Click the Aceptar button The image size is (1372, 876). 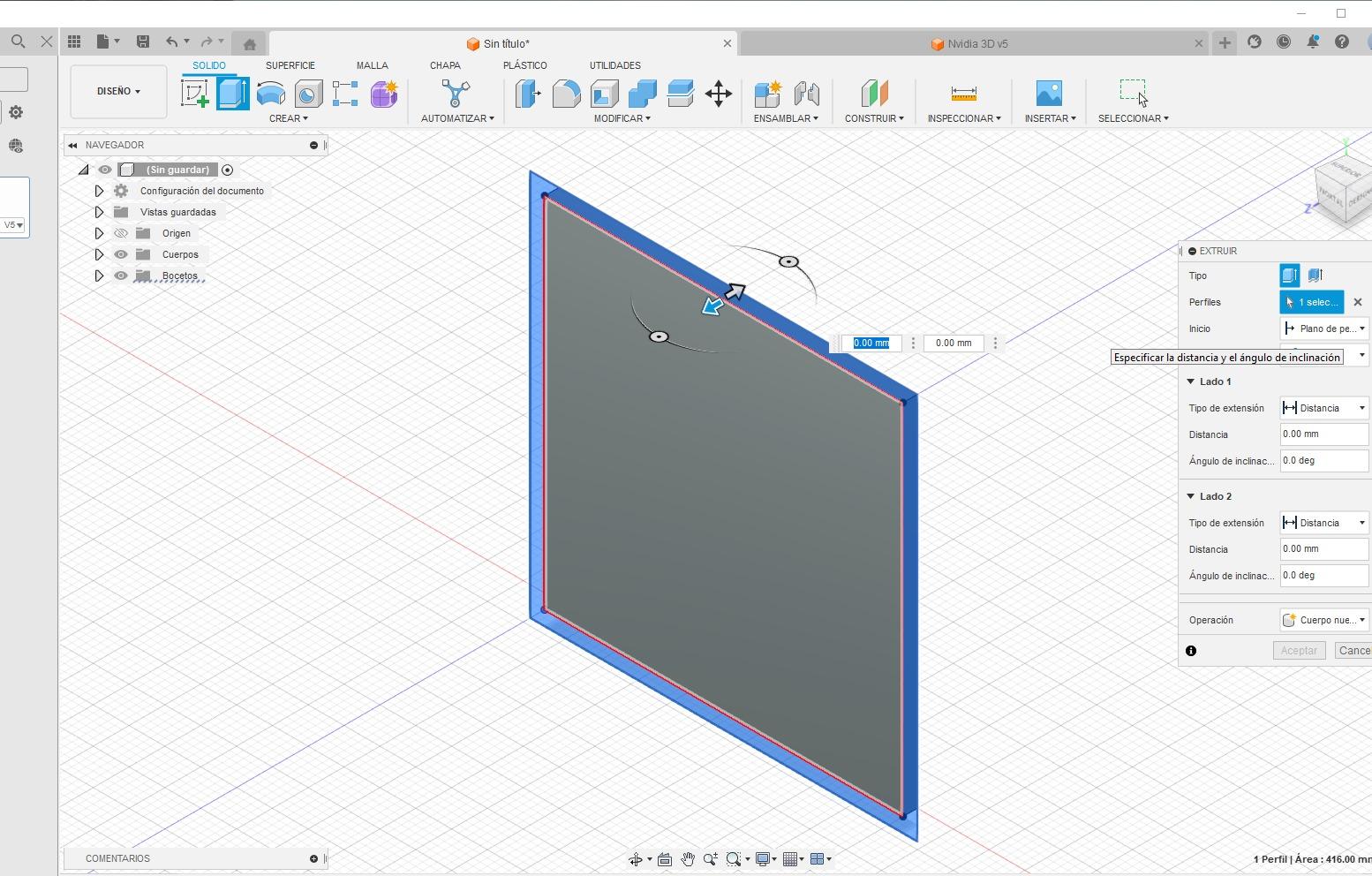coord(1299,651)
